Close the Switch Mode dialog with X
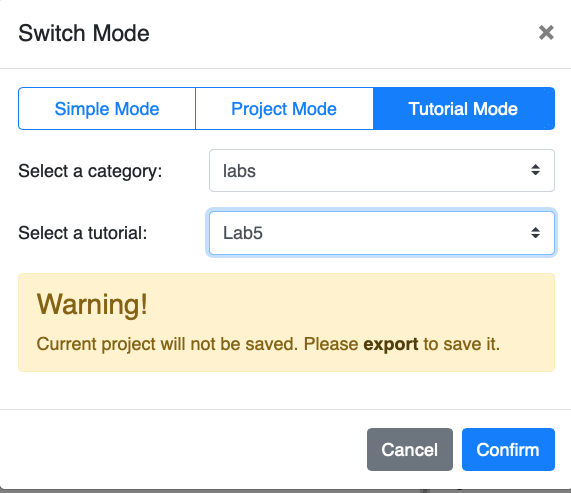The width and height of the screenshot is (571, 493). pyautogui.click(x=546, y=33)
